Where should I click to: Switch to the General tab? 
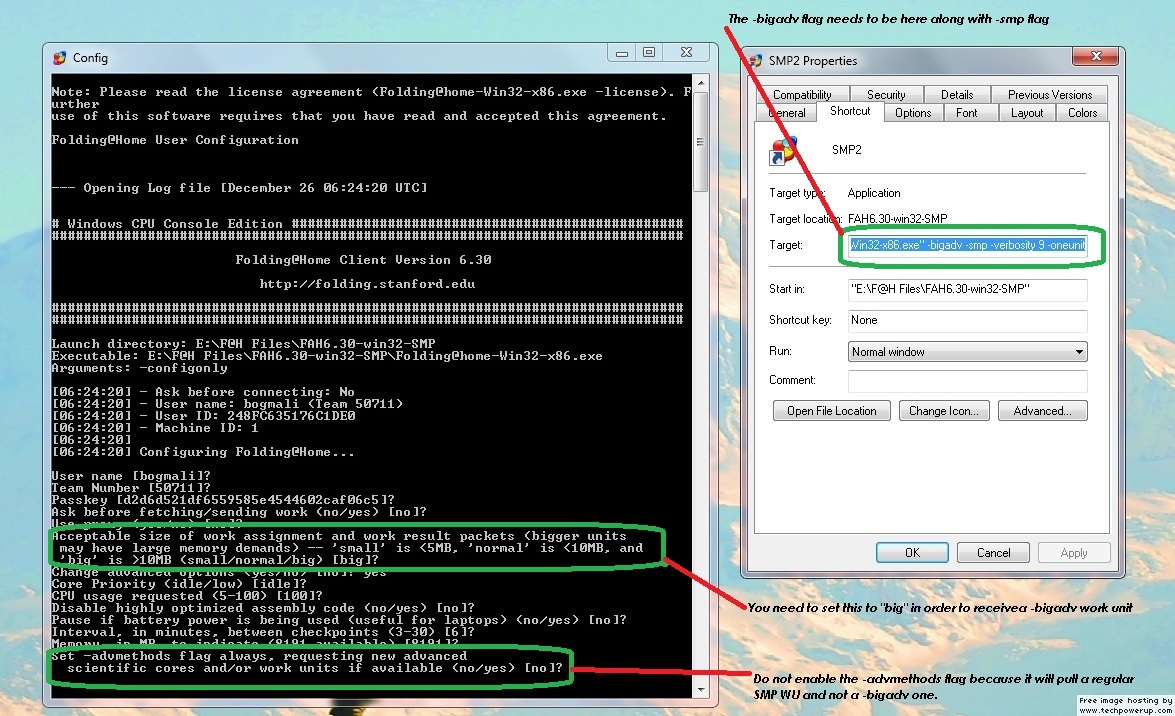tap(786, 112)
